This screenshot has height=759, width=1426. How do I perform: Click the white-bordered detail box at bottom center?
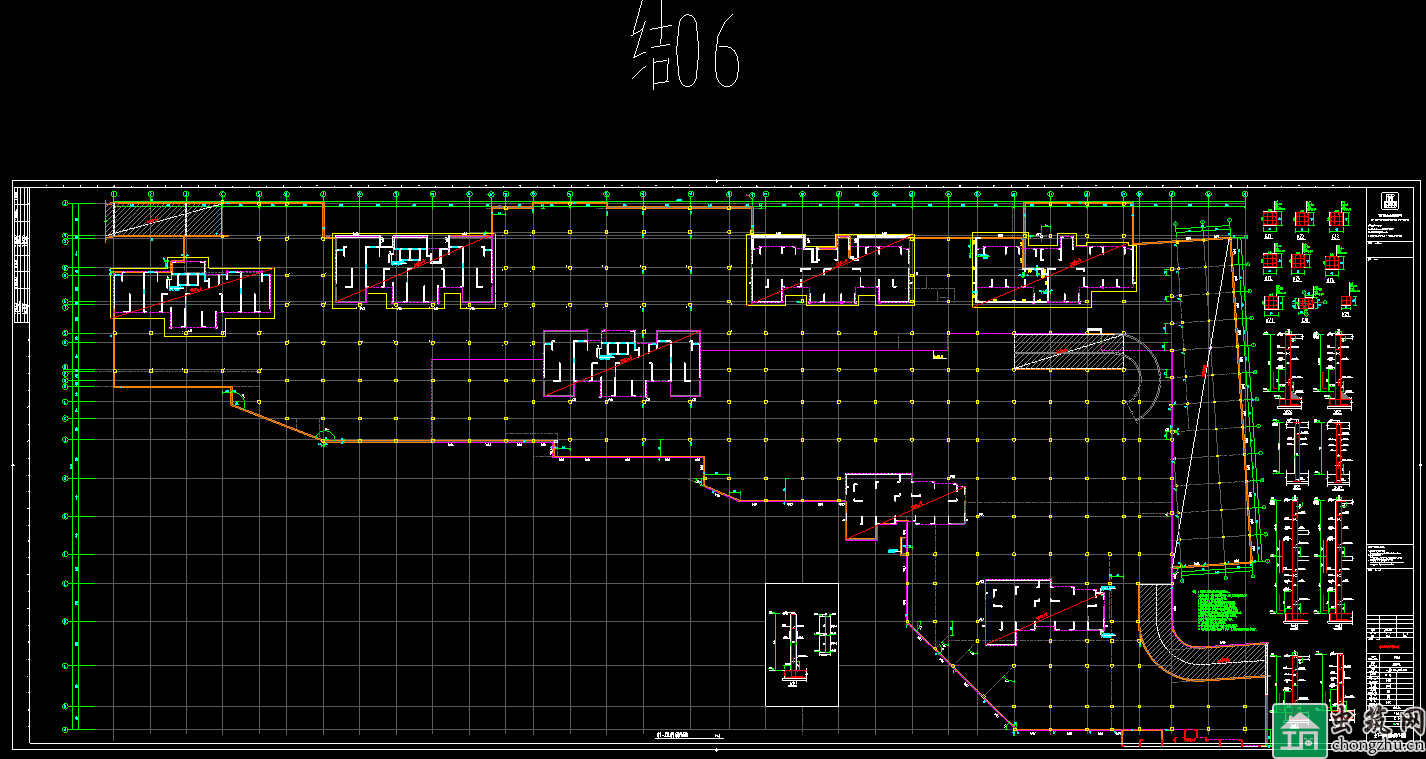click(x=801, y=644)
